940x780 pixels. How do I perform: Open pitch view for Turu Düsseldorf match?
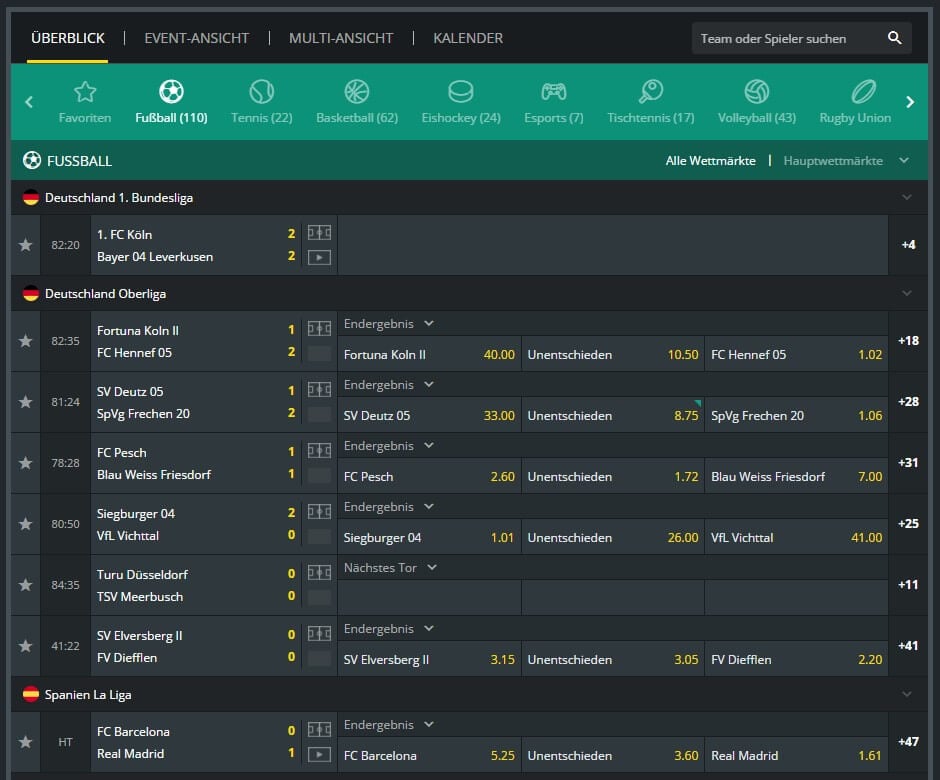point(319,573)
